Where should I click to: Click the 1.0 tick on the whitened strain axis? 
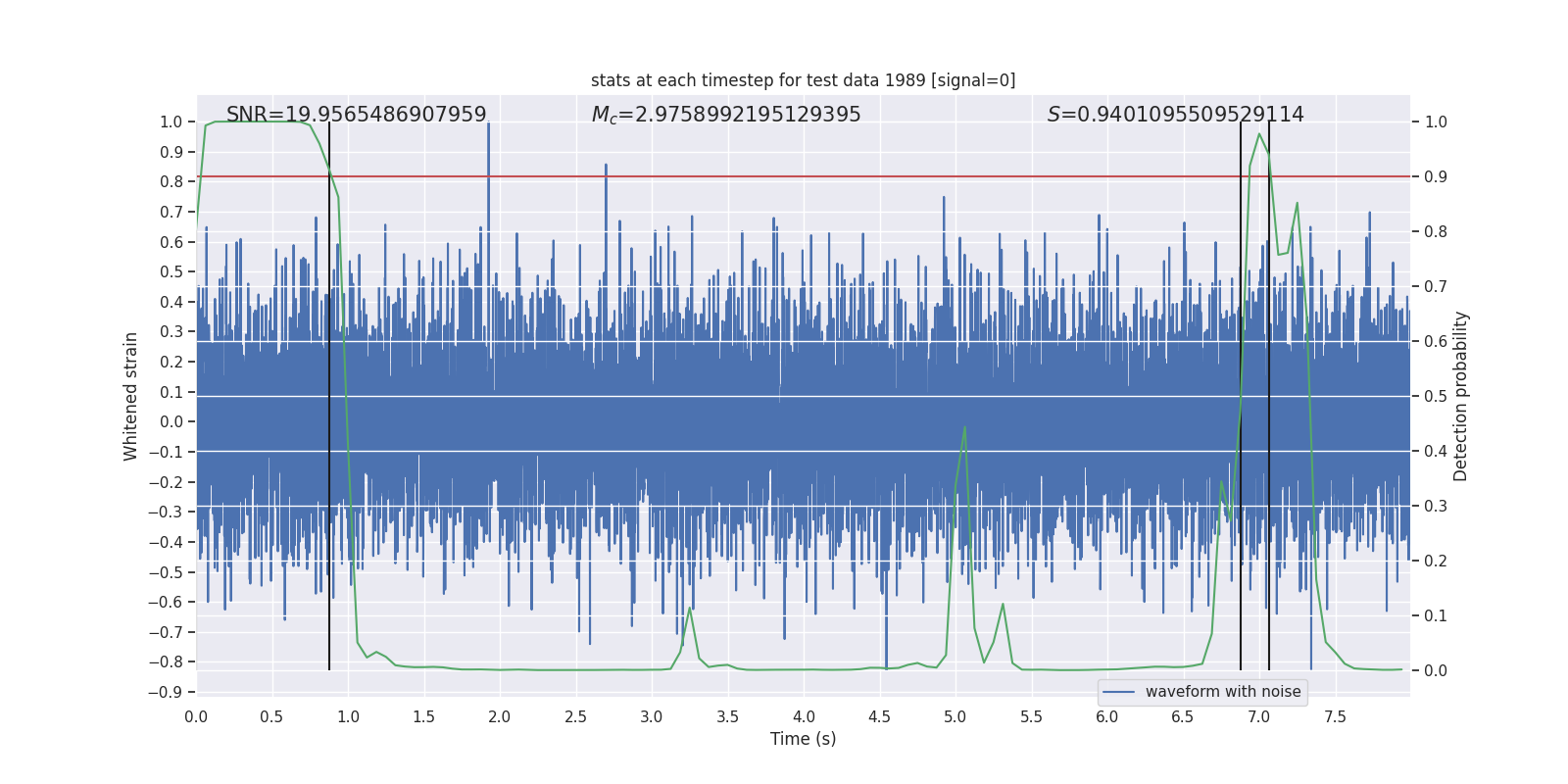(171, 122)
